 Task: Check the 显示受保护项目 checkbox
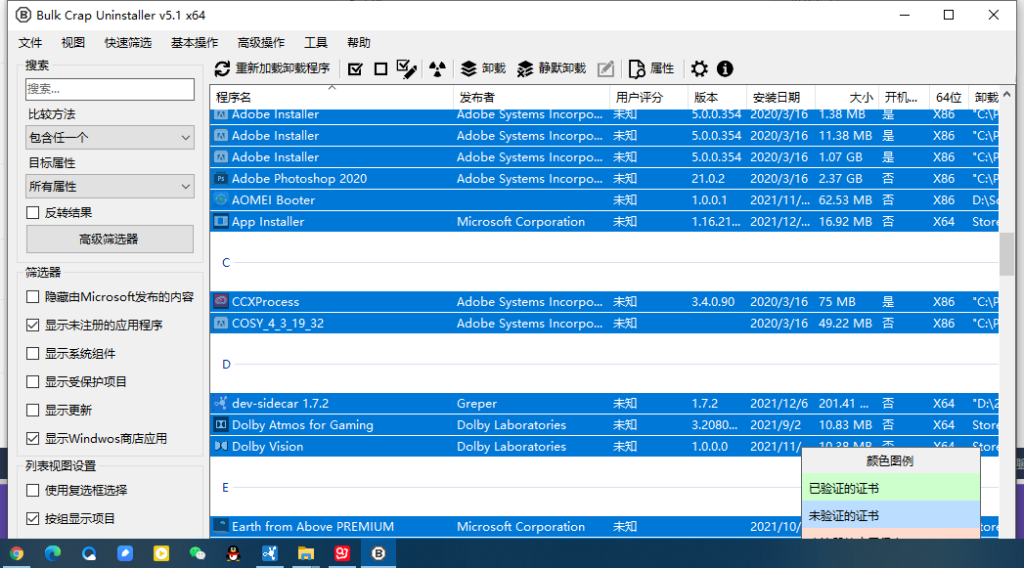(33, 382)
